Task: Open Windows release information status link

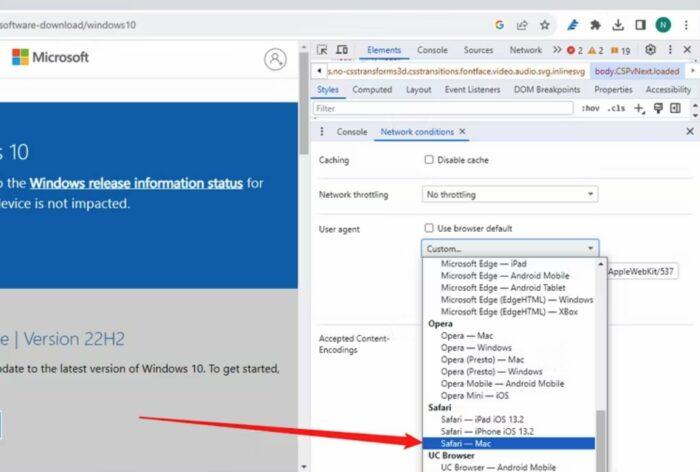Action: (135, 183)
